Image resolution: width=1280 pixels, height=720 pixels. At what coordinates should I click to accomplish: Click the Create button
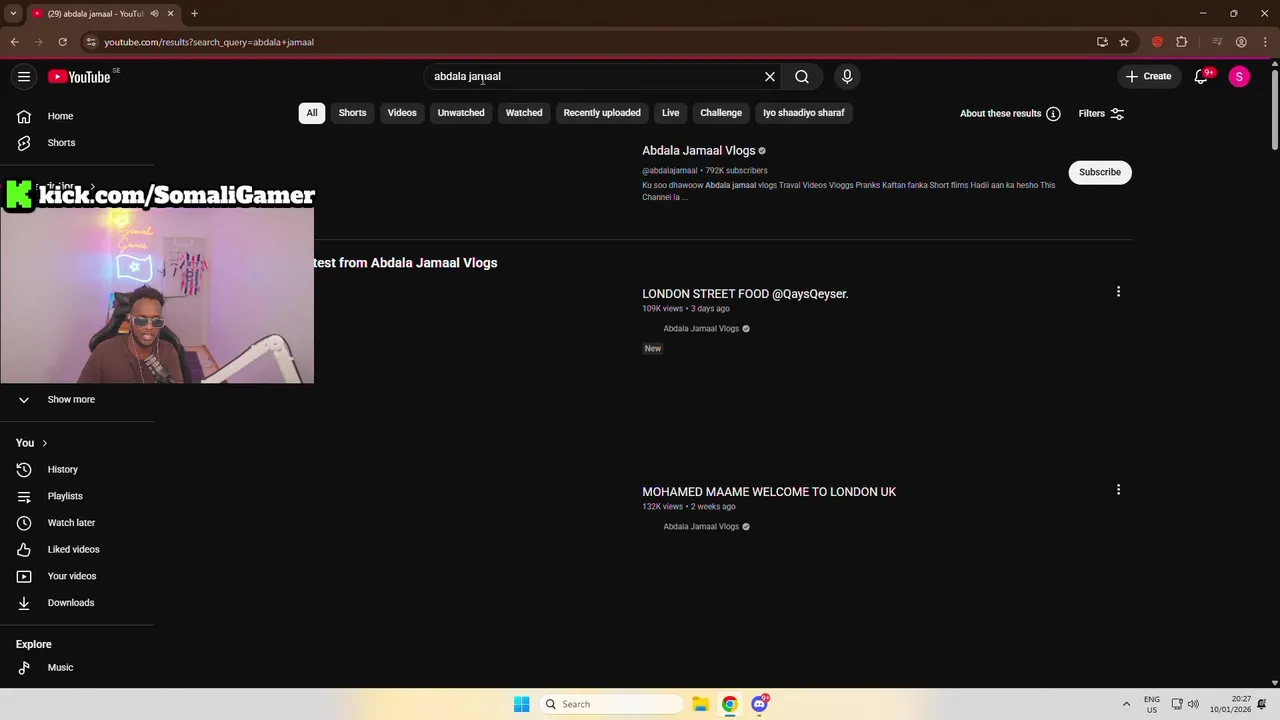[x=1148, y=77]
